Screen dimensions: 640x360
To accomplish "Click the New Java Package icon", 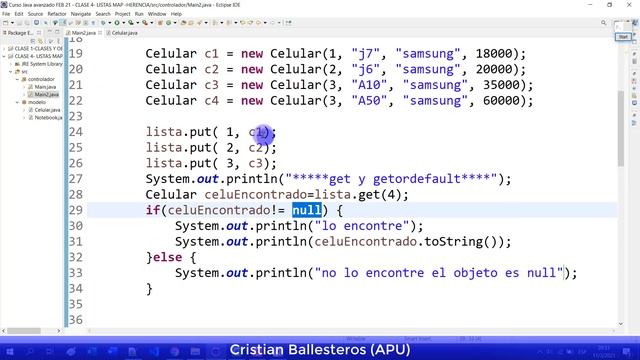I will [160, 23].
